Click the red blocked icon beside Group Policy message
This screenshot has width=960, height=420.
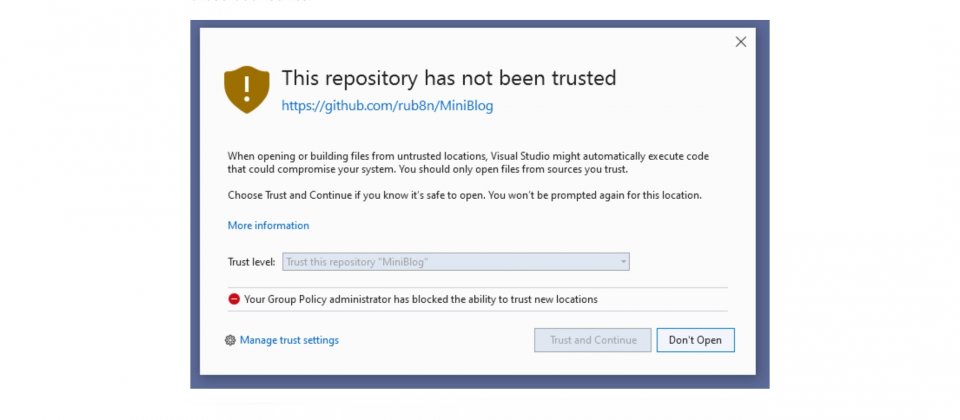(x=234, y=299)
